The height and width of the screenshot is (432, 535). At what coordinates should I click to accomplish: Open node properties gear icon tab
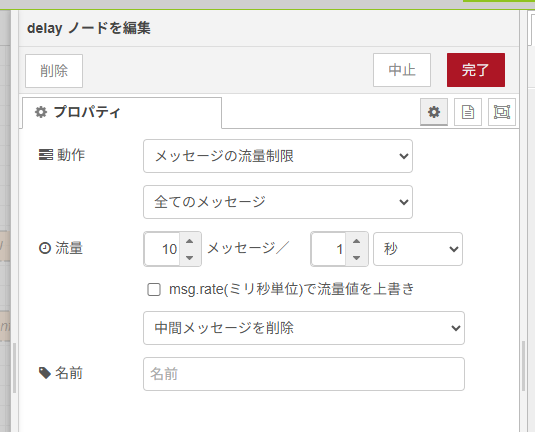(434, 112)
